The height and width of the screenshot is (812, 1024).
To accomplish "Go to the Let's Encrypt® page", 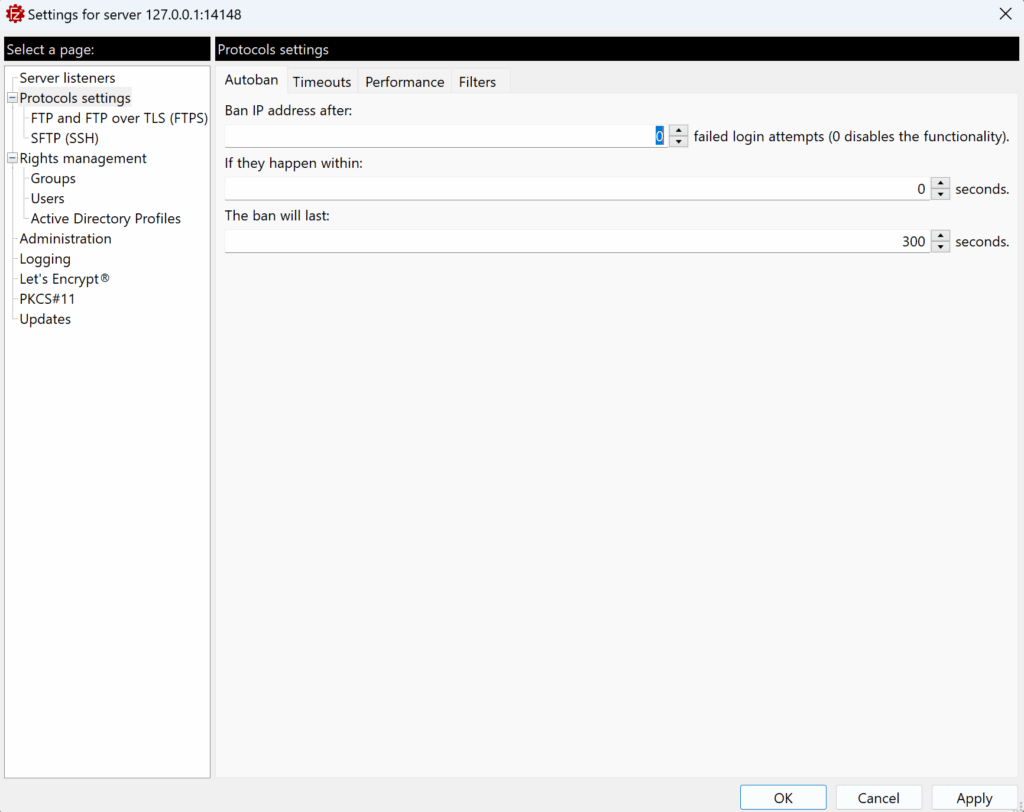I will tap(64, 279).
